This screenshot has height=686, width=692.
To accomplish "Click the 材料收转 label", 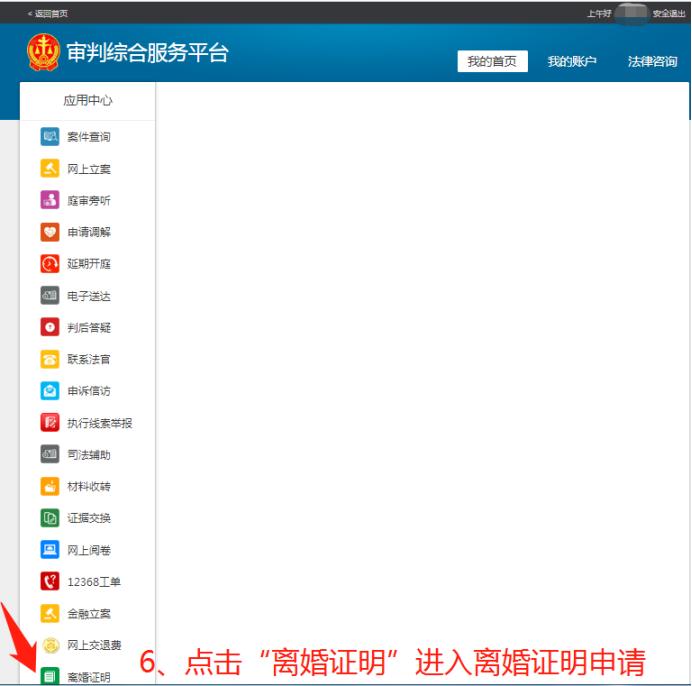I will point(89,486).
